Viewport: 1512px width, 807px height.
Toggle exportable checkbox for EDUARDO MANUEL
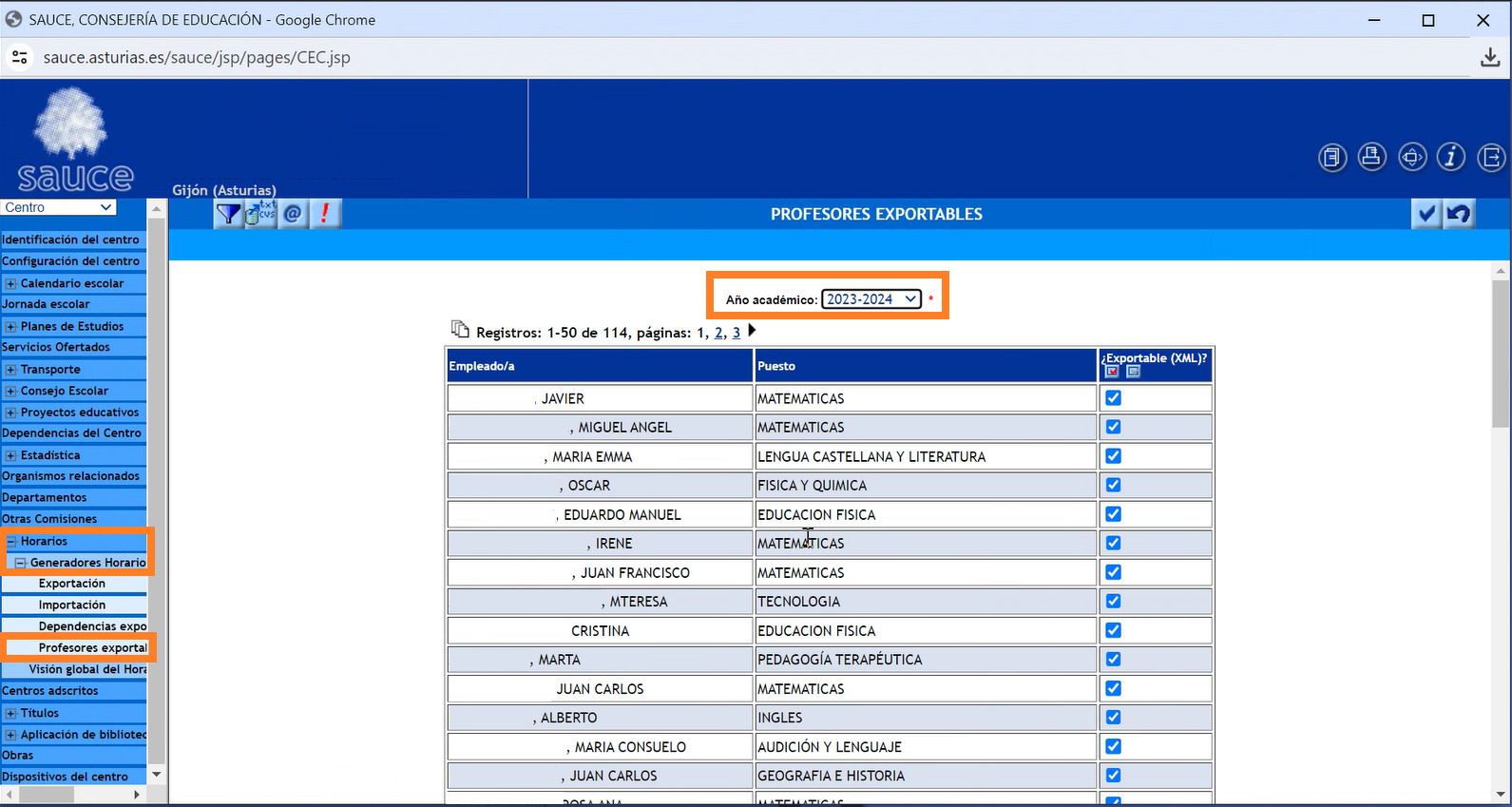pyautogui.click(x=1113, y=514)
